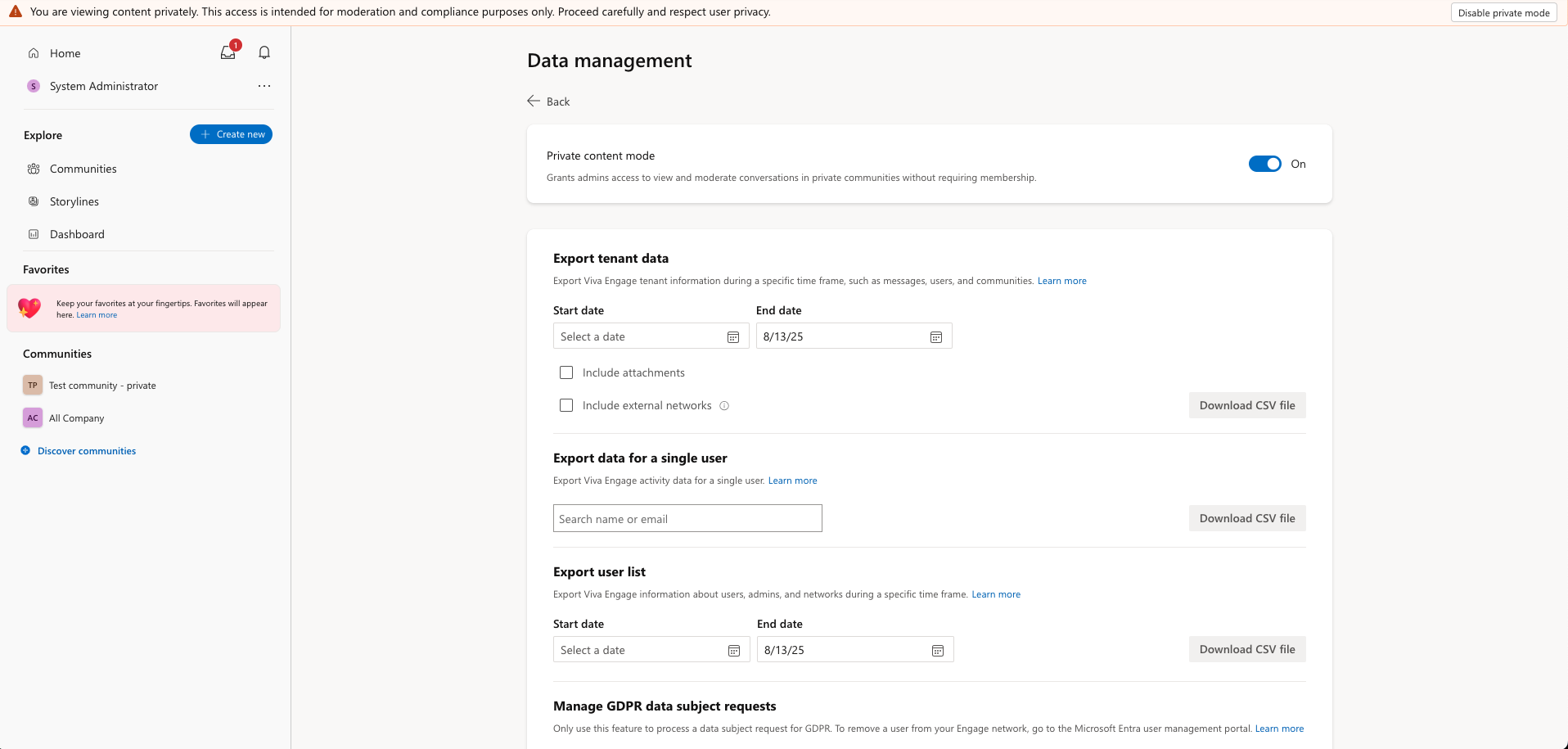1568x749 pixels.
Task: Open Learn more for Export tenant data
Action: (x=1062, y=281)
